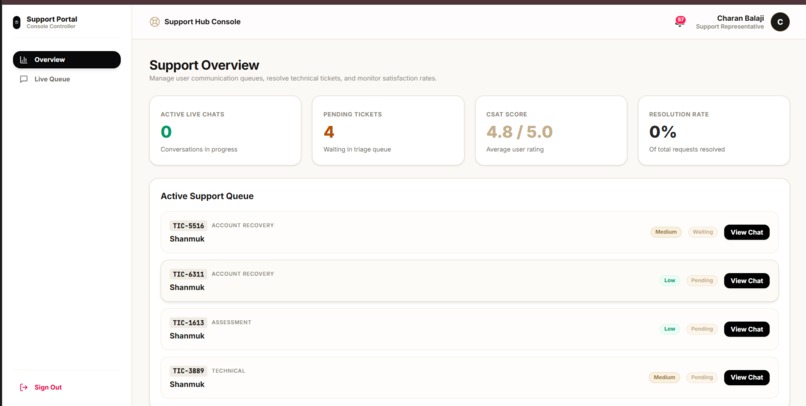
Task: Click Waiting status badge on TIC-5516
Action: (x=702, y=232)
